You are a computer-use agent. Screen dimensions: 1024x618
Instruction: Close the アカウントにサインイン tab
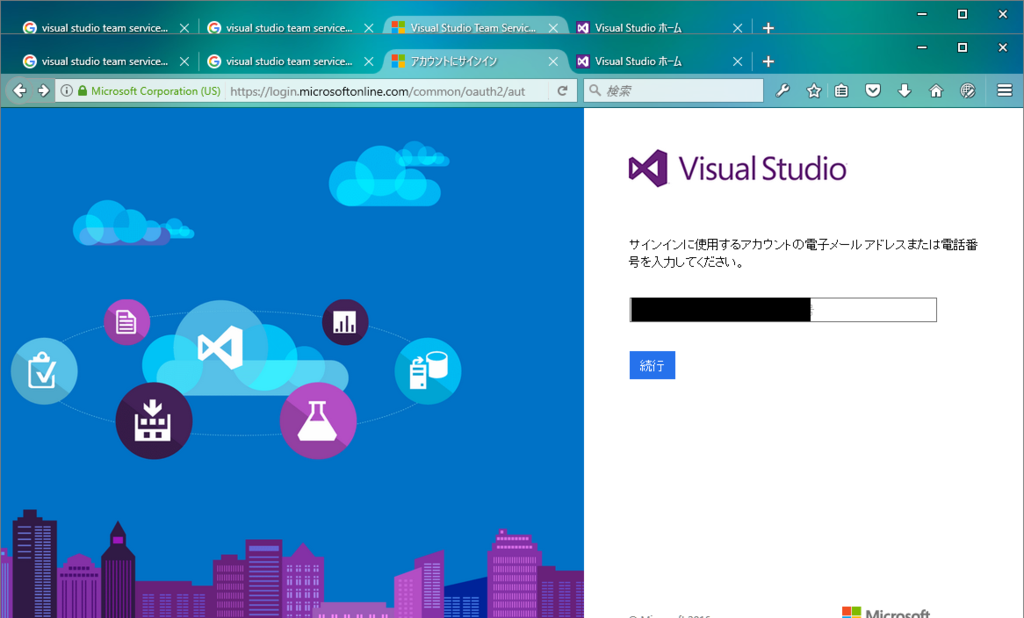pos(553,61)
